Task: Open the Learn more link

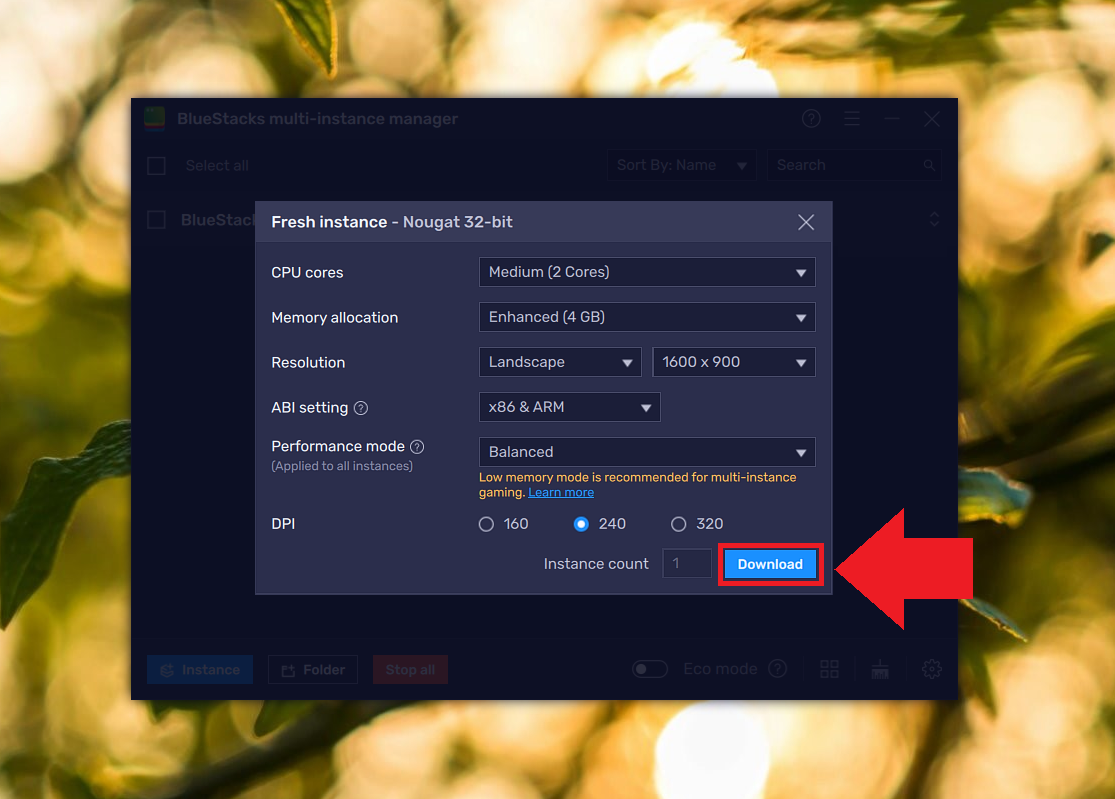Action: click(x=561, y=491)
